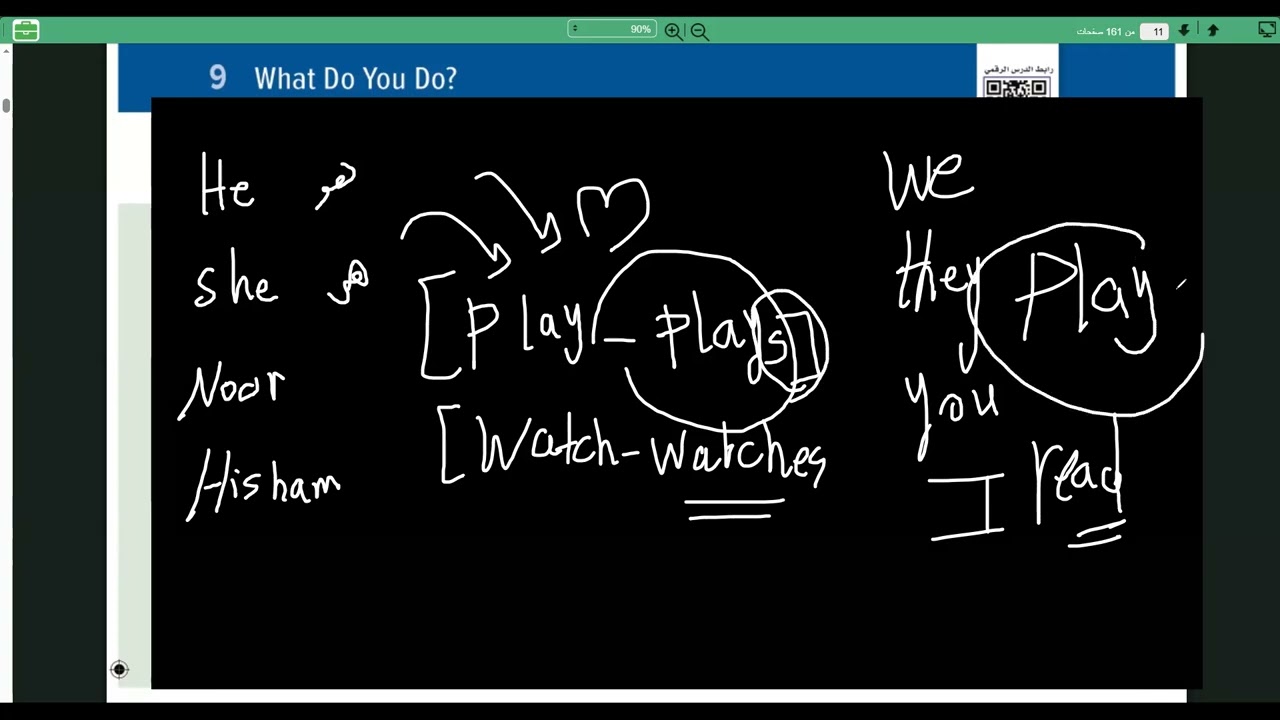
Task: Go to next page with down arrow
Action: [1184, 30]
